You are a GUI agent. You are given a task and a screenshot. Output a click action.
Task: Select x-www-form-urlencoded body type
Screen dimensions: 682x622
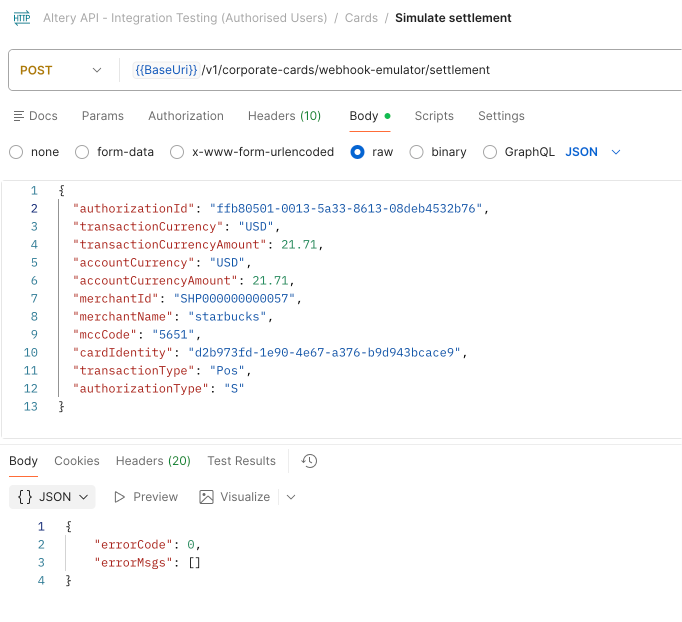click(177, 152)
